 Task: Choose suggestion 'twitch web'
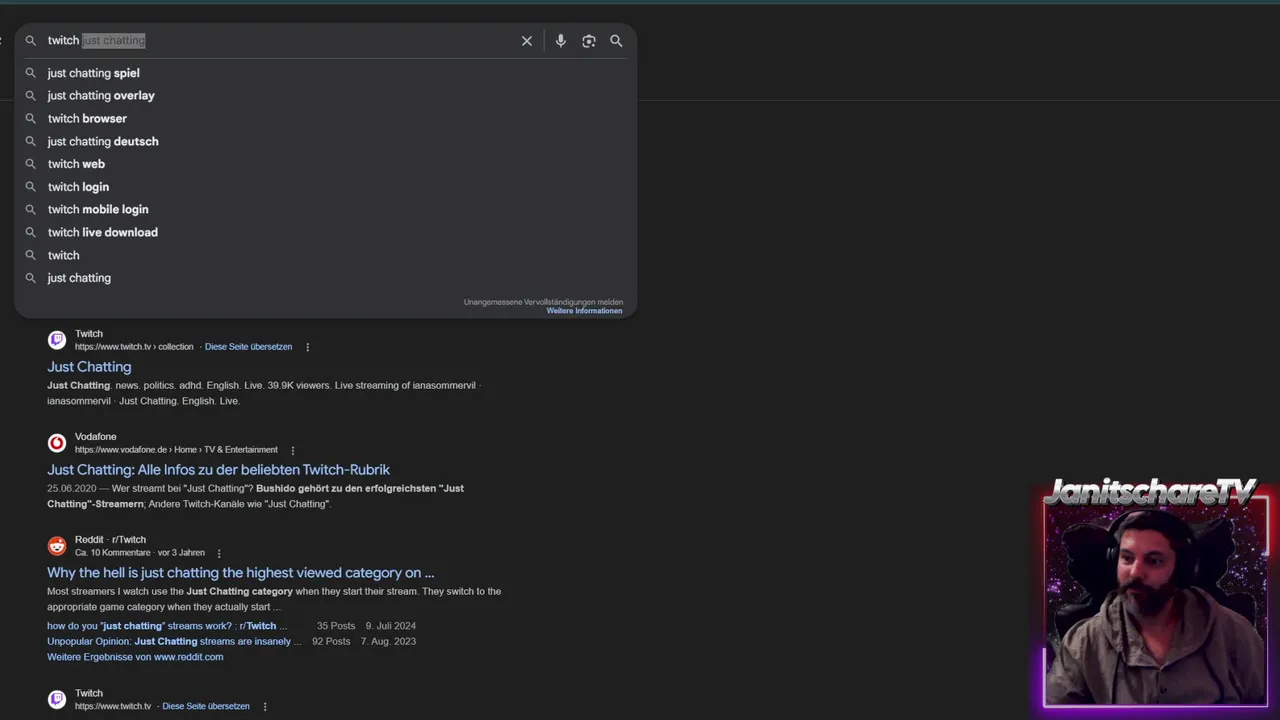pos(325,164)
